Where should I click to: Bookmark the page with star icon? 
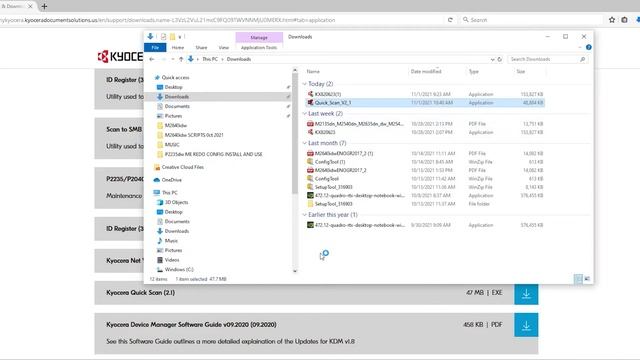click(612, 20)
